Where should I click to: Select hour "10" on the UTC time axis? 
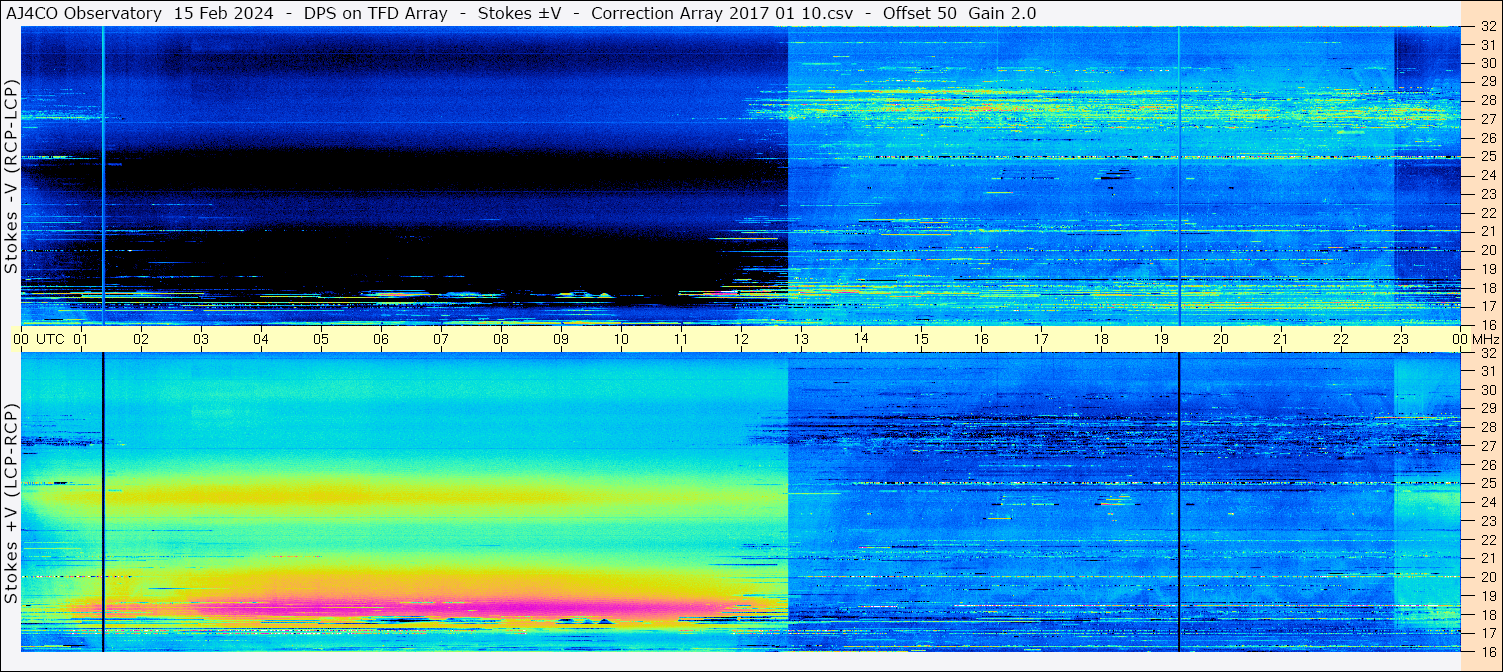[x=621, y=339]
